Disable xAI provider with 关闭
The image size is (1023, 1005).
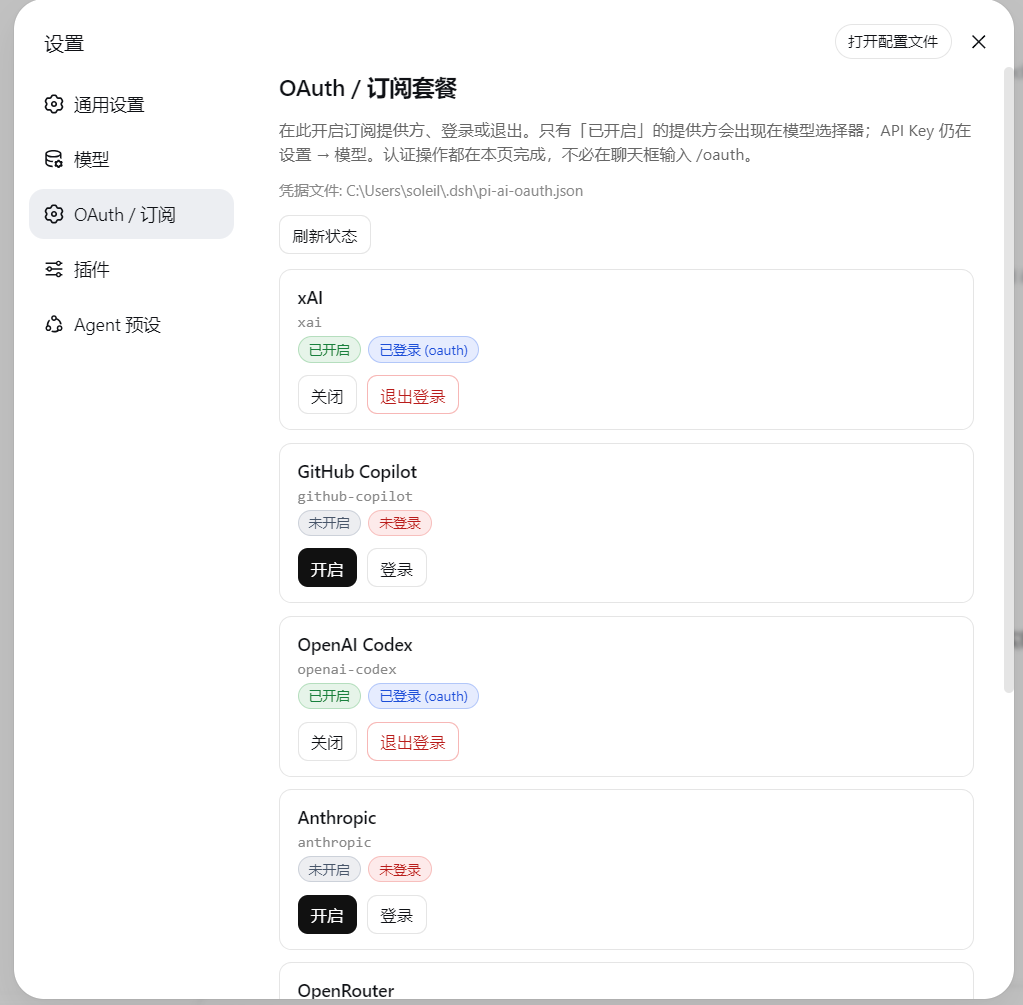pos(327,395)
